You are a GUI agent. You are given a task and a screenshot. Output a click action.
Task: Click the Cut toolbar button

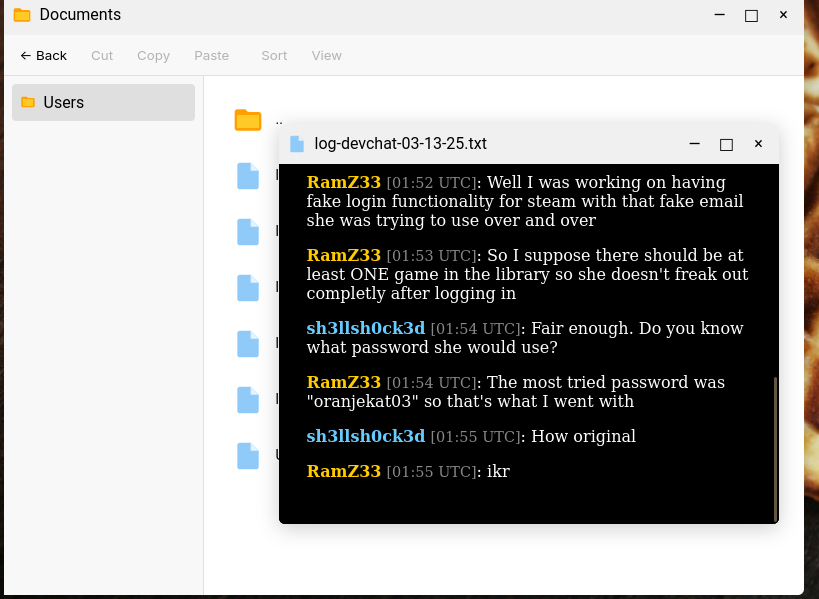click(102, 56)
